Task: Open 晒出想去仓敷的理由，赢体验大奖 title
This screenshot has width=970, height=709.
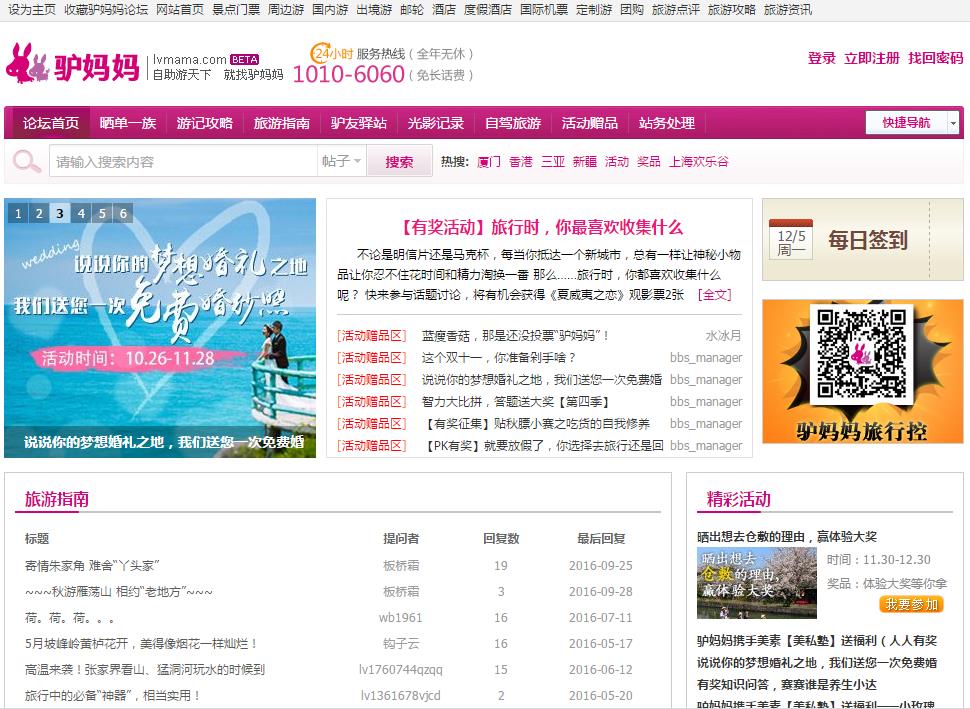Action: click(x=787, y=536)
